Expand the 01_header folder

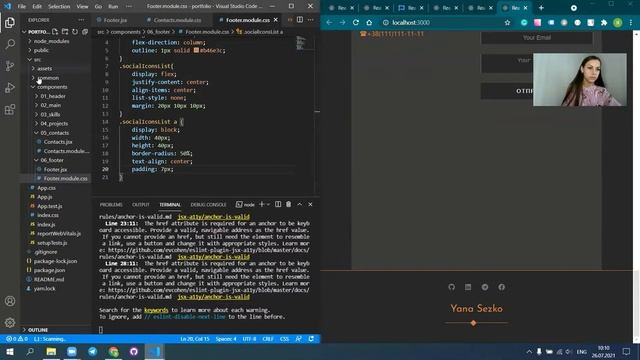[53, 96]
